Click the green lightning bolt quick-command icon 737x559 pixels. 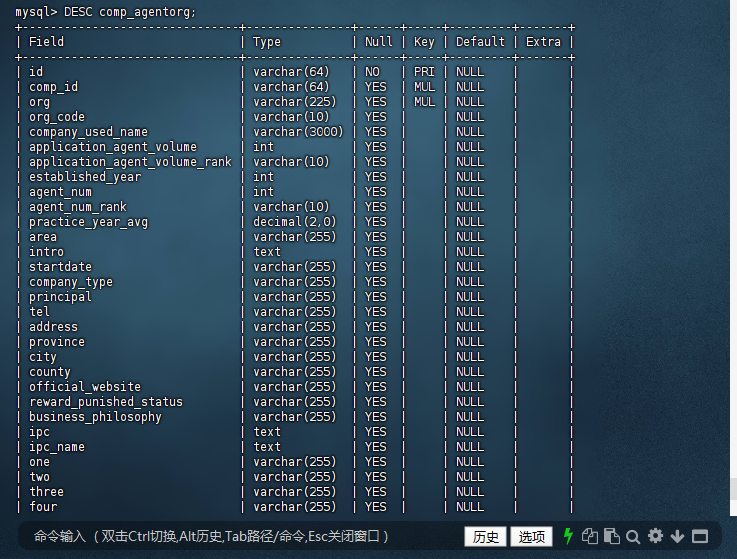coord(568,536)
